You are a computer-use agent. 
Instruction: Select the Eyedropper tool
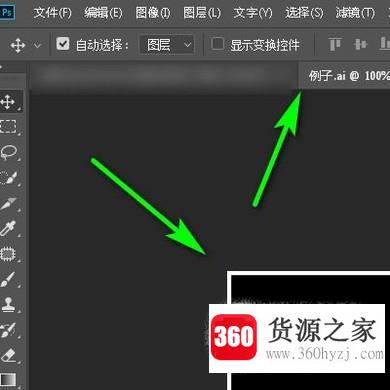click(8, 228)
